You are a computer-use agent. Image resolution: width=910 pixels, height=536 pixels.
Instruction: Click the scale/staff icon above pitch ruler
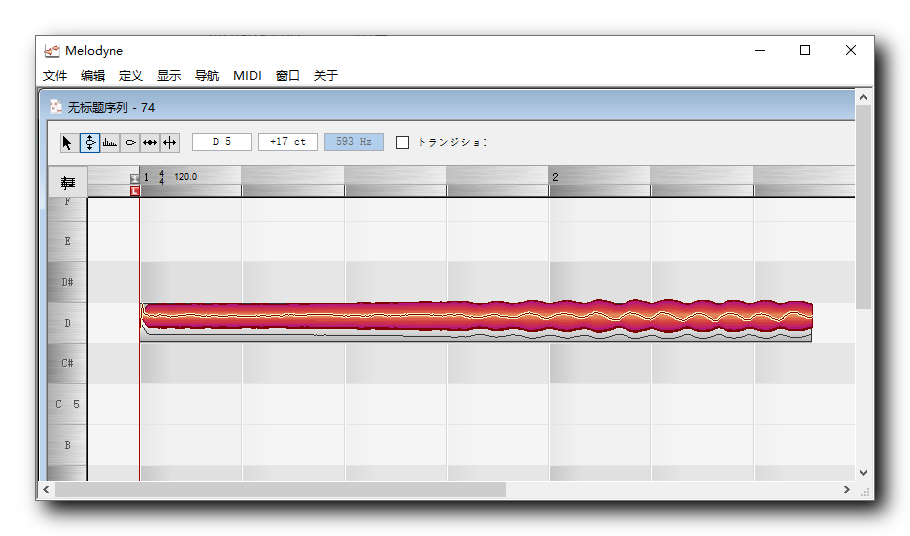point(68,183)
